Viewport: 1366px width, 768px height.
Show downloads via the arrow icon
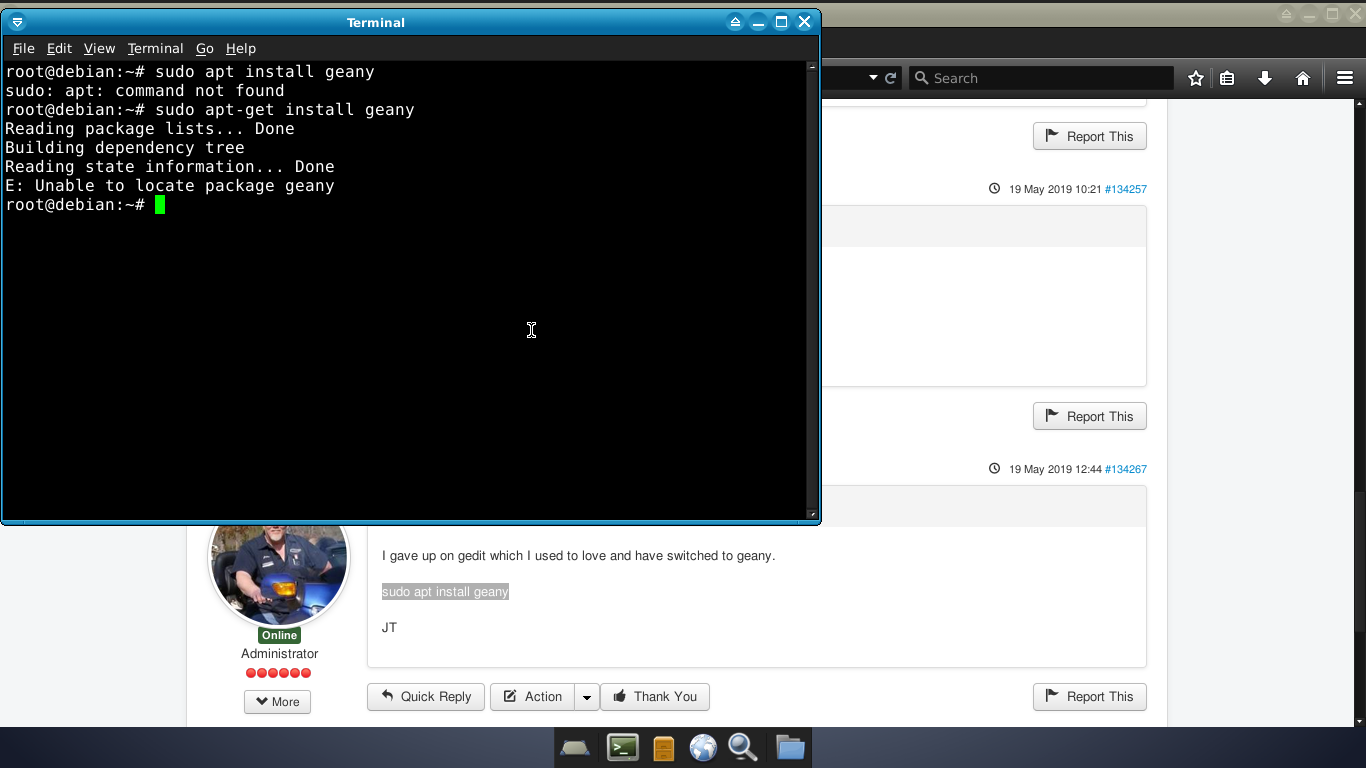tap(1265, 78)
